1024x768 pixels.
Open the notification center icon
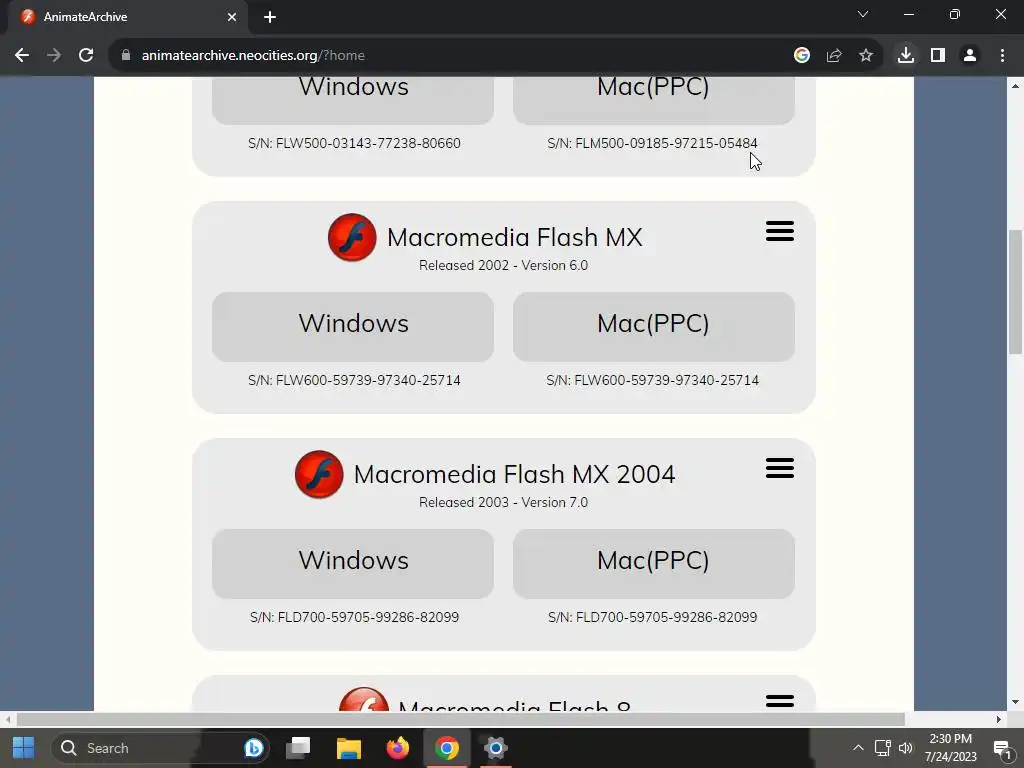coord(1003,749)
